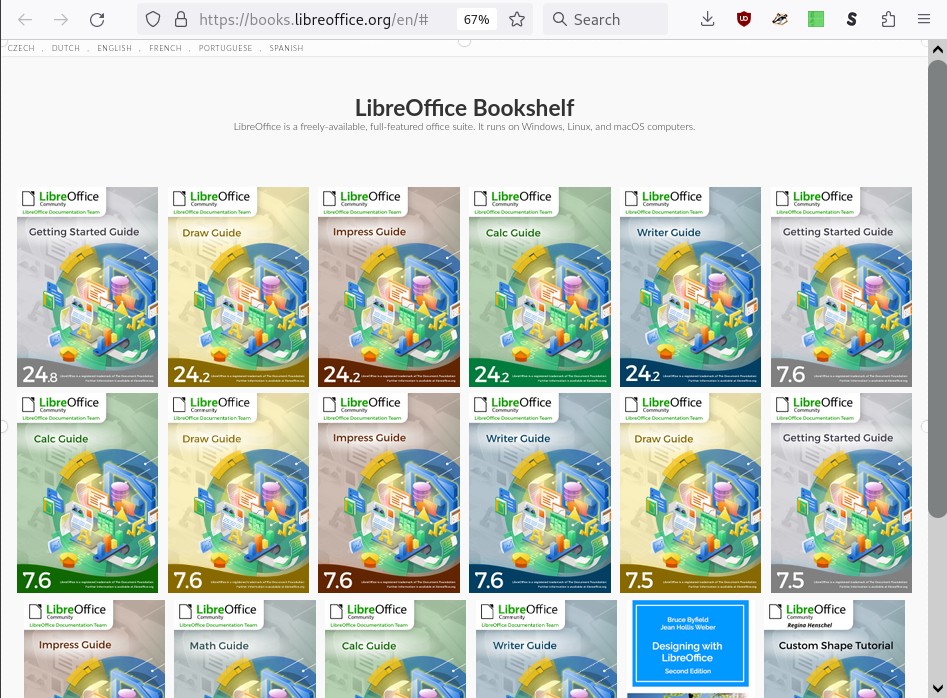
Task: Click the vertical scrollbar thumb
Action: tap(937, 289)
